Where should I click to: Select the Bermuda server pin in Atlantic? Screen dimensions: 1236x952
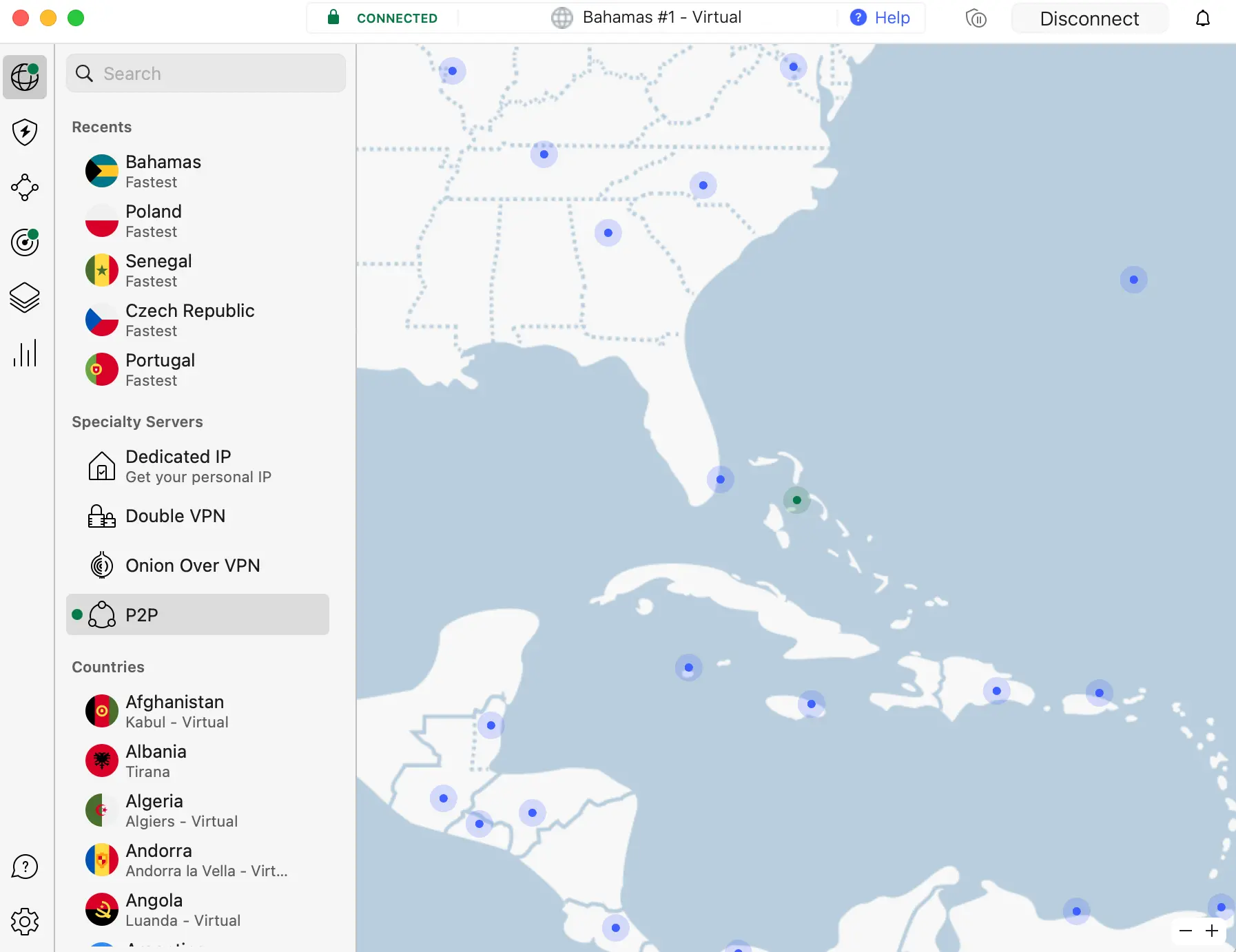[x=1134, y=280]
